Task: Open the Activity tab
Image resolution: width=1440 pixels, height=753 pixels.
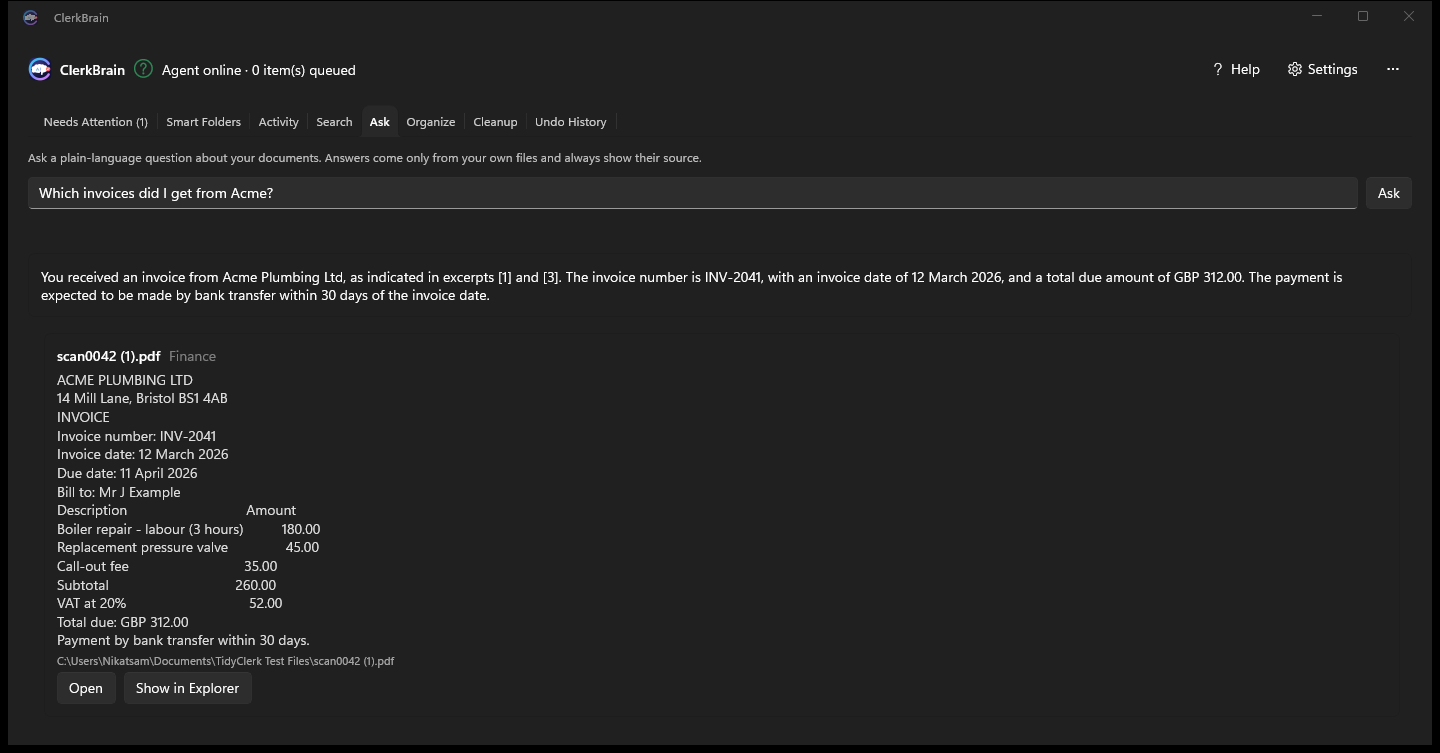Action: coord(278,122)
